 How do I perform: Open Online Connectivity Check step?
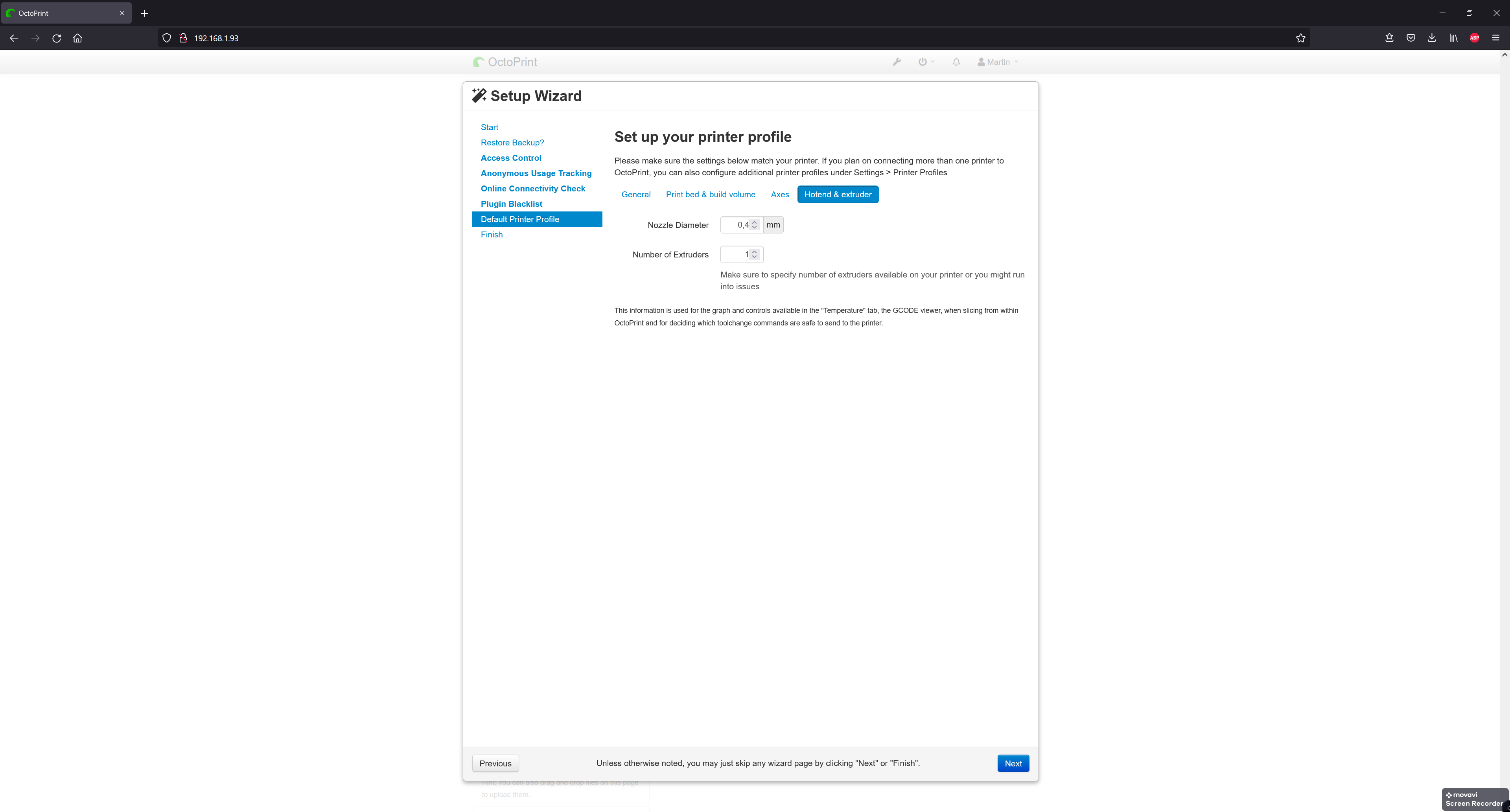click(533, 189)
